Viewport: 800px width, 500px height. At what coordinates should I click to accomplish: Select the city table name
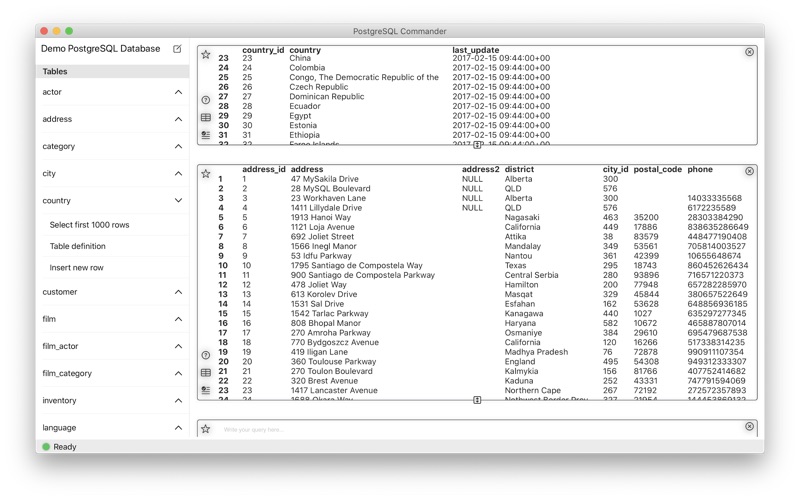pos(49,173)
